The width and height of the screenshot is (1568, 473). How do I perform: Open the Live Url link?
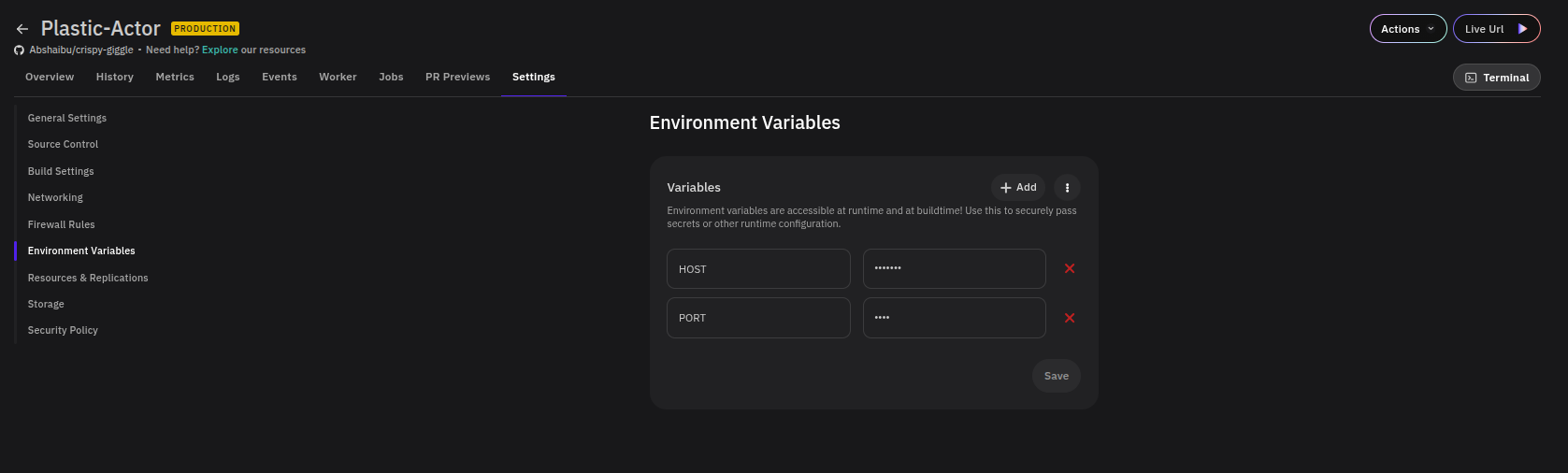tap(1497, 29)
